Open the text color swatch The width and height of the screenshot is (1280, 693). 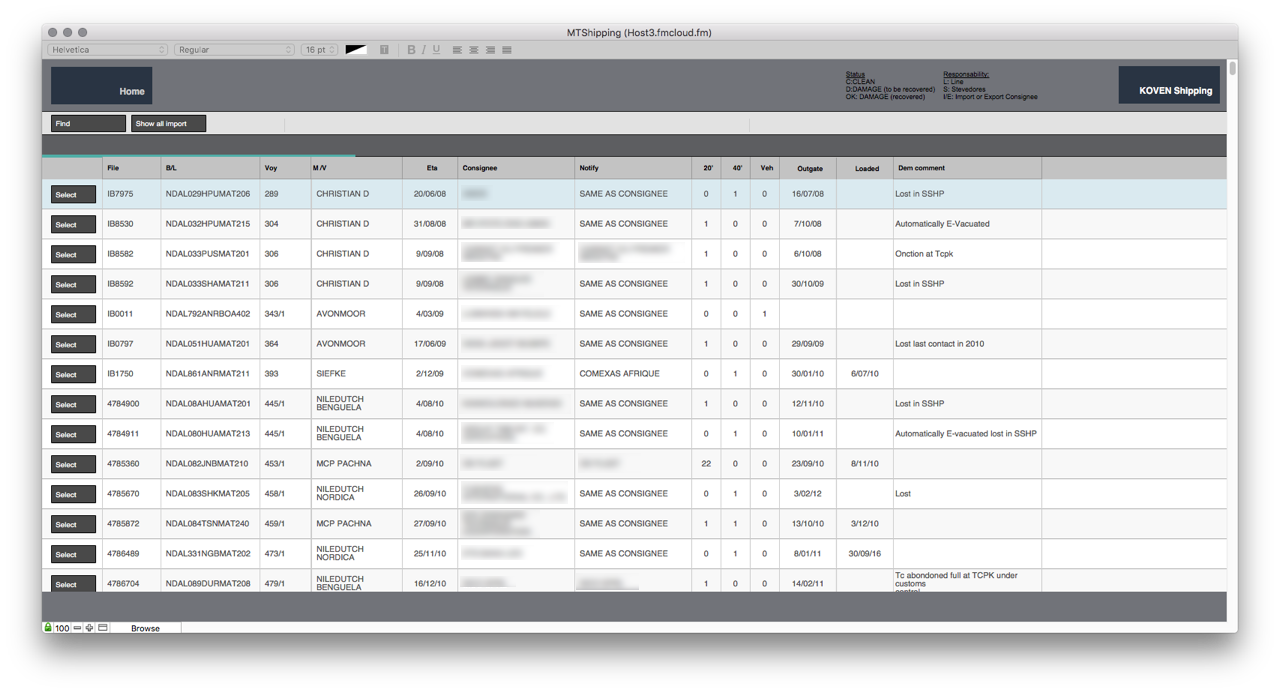(356, 50)
